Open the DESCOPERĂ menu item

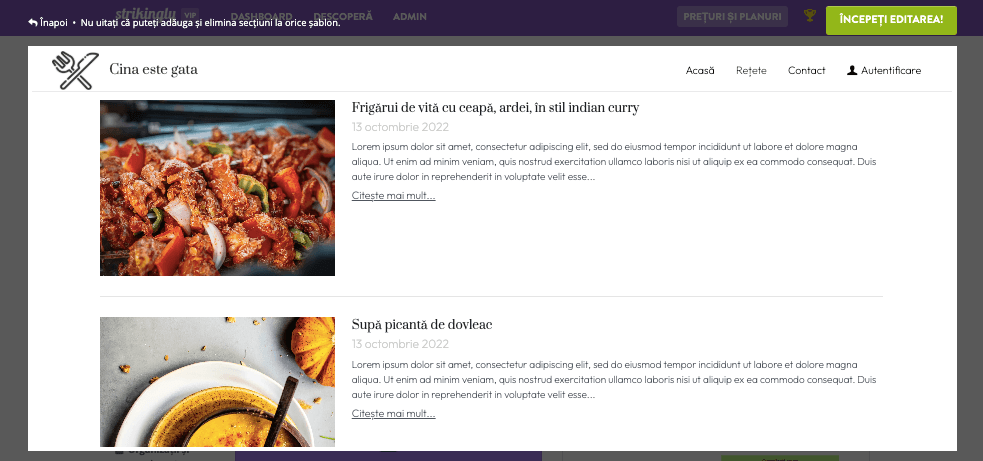(343, 16)
